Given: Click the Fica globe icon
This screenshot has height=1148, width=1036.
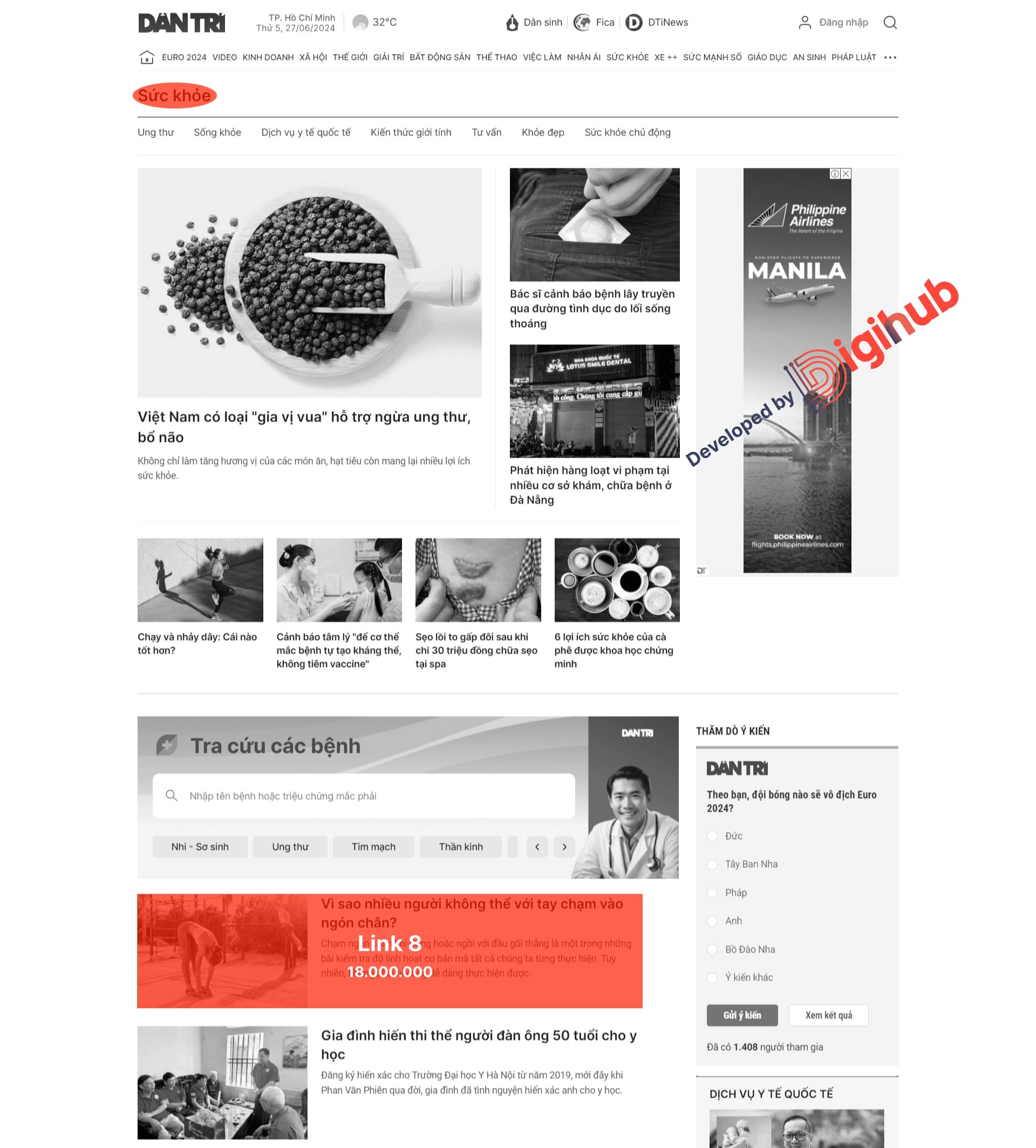Looking at the screenshot, I should click(x=582, y=22).
